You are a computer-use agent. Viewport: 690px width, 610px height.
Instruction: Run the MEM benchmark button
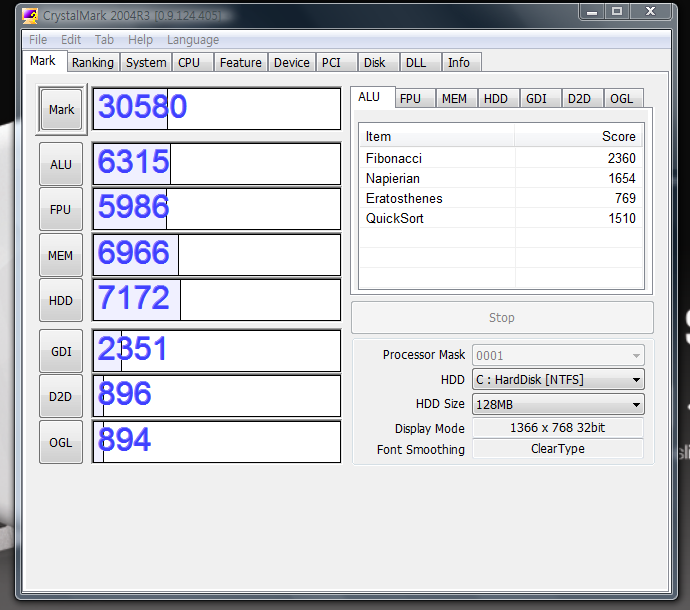(61, 255)
